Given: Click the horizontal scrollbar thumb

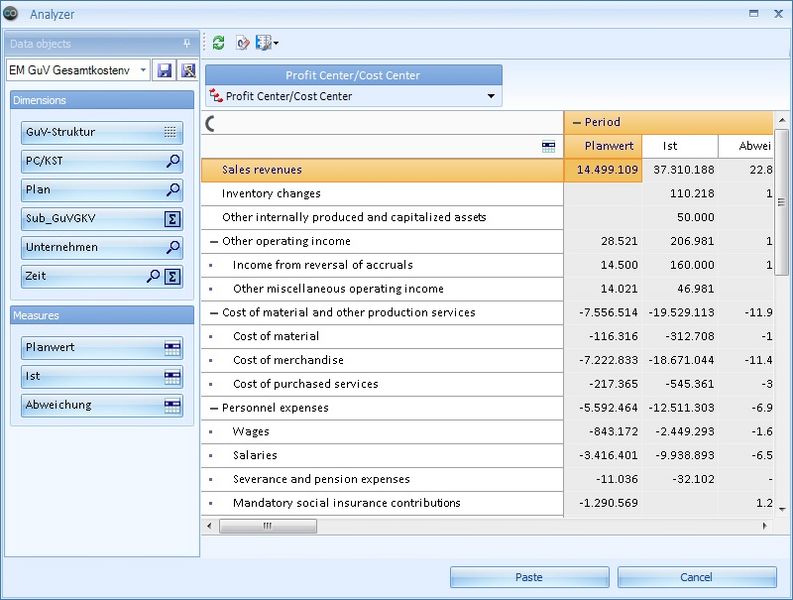Looking at the screenshot, I should pos(268,526).
